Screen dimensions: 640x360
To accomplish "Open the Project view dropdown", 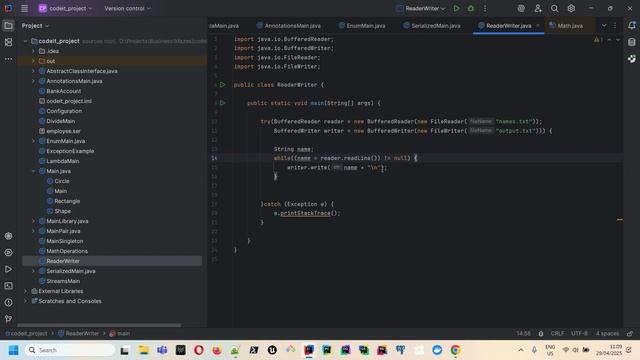I will 36,26.
